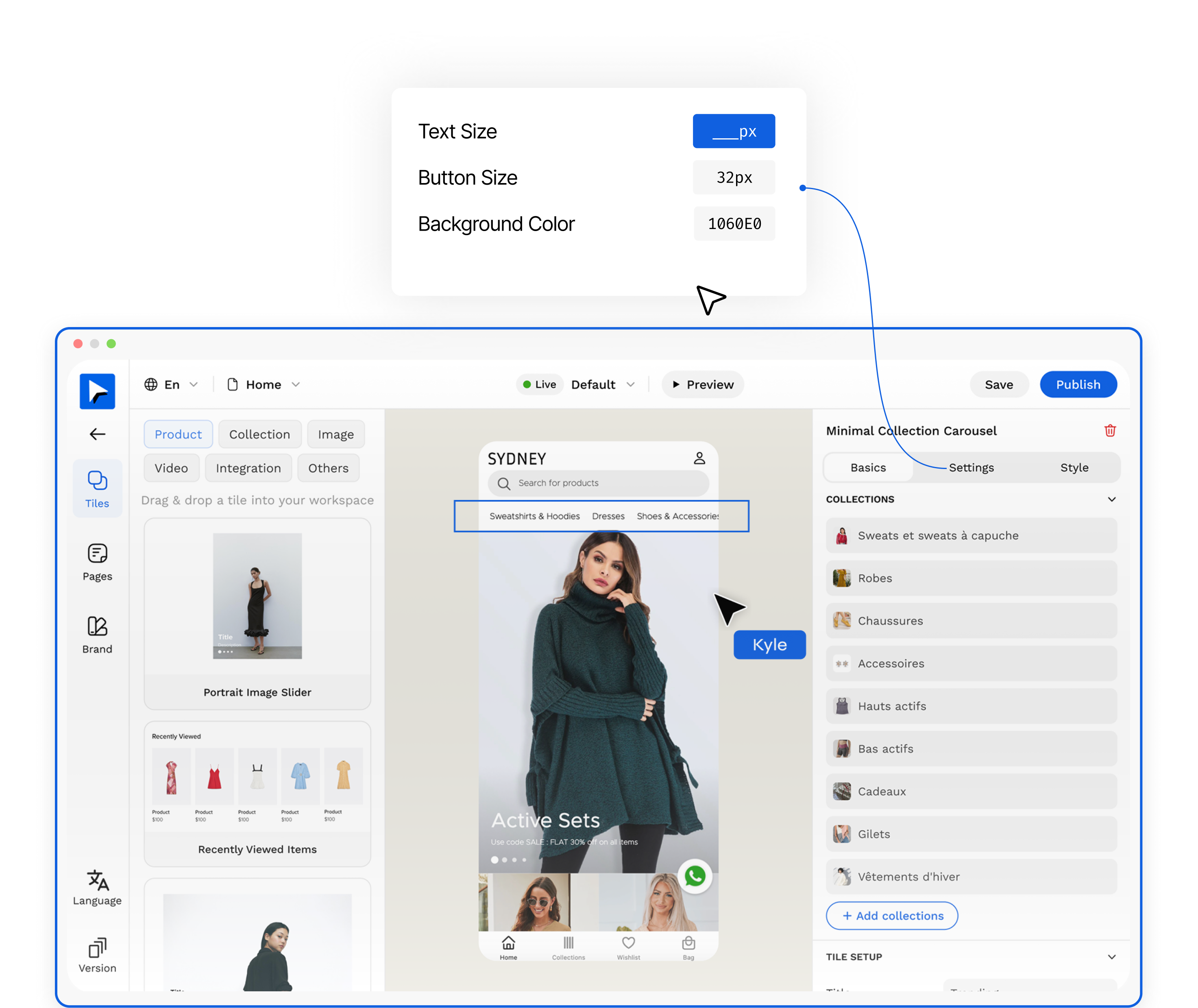Select the Wishlist heart in the phone nav

coord(628,947)
